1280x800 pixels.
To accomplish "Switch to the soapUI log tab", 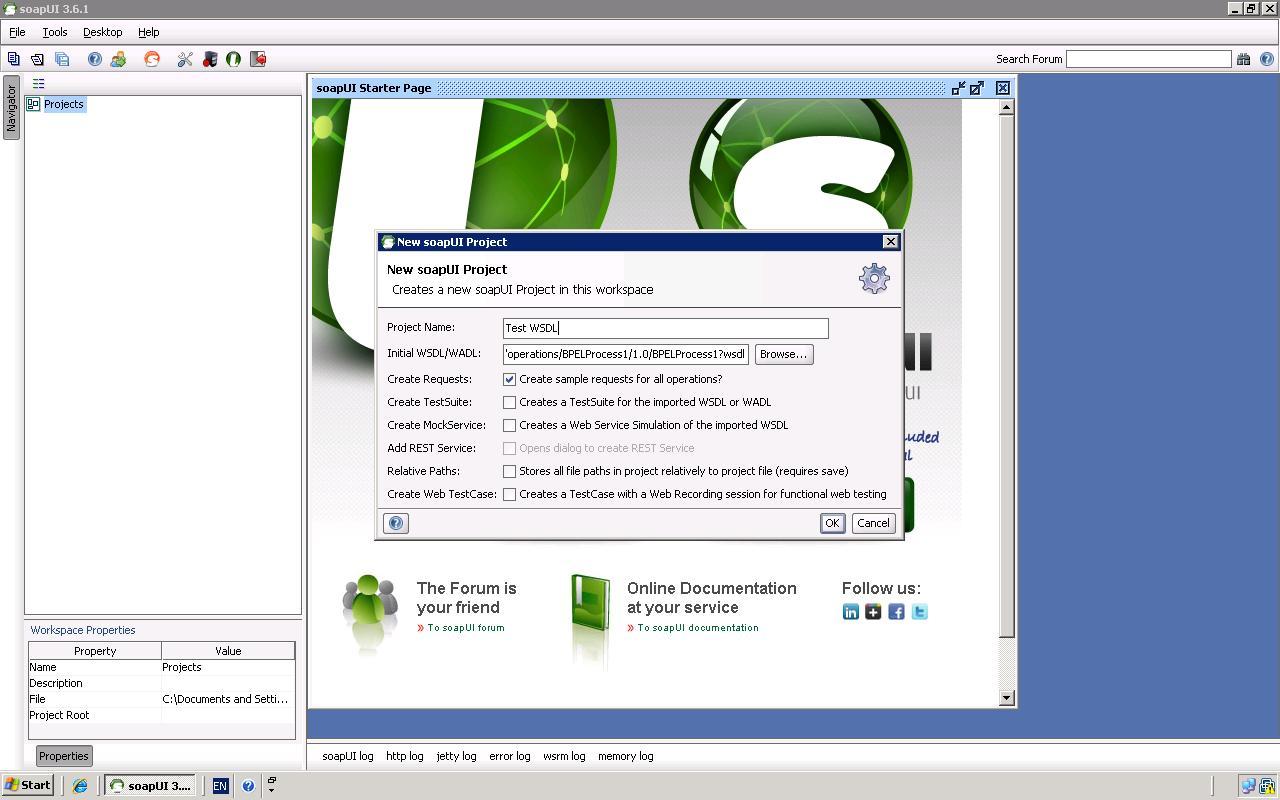I will tap(348, 756).
